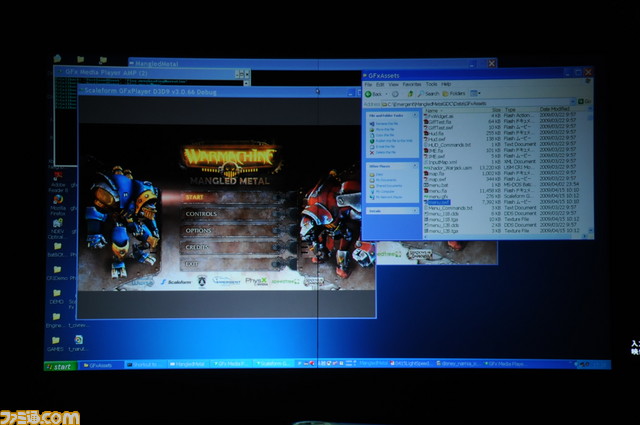Open CONTROLS in the game menu

pyautogui.click(x=201, y=214)
